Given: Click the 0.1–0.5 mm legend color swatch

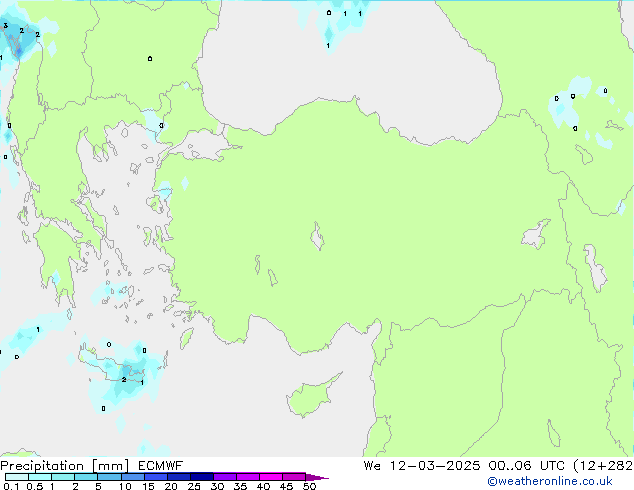Looking at the screenshot, I should 17,477.
